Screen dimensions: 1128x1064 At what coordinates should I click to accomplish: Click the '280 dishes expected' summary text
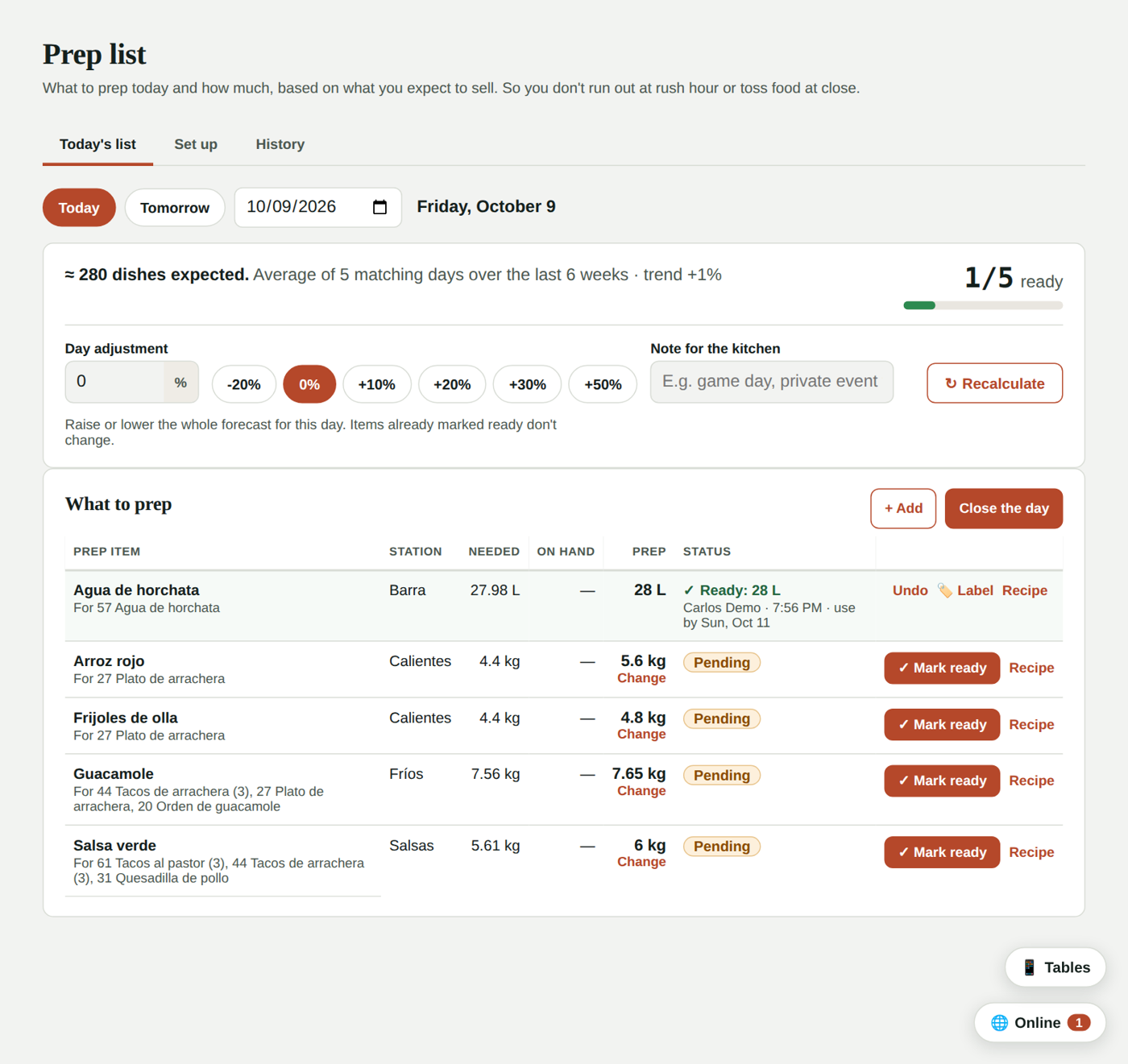(156, 275)
